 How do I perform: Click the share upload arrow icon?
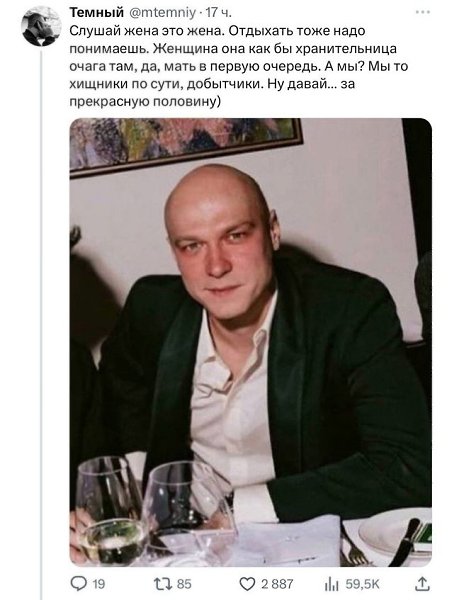(x=422, y=584)
